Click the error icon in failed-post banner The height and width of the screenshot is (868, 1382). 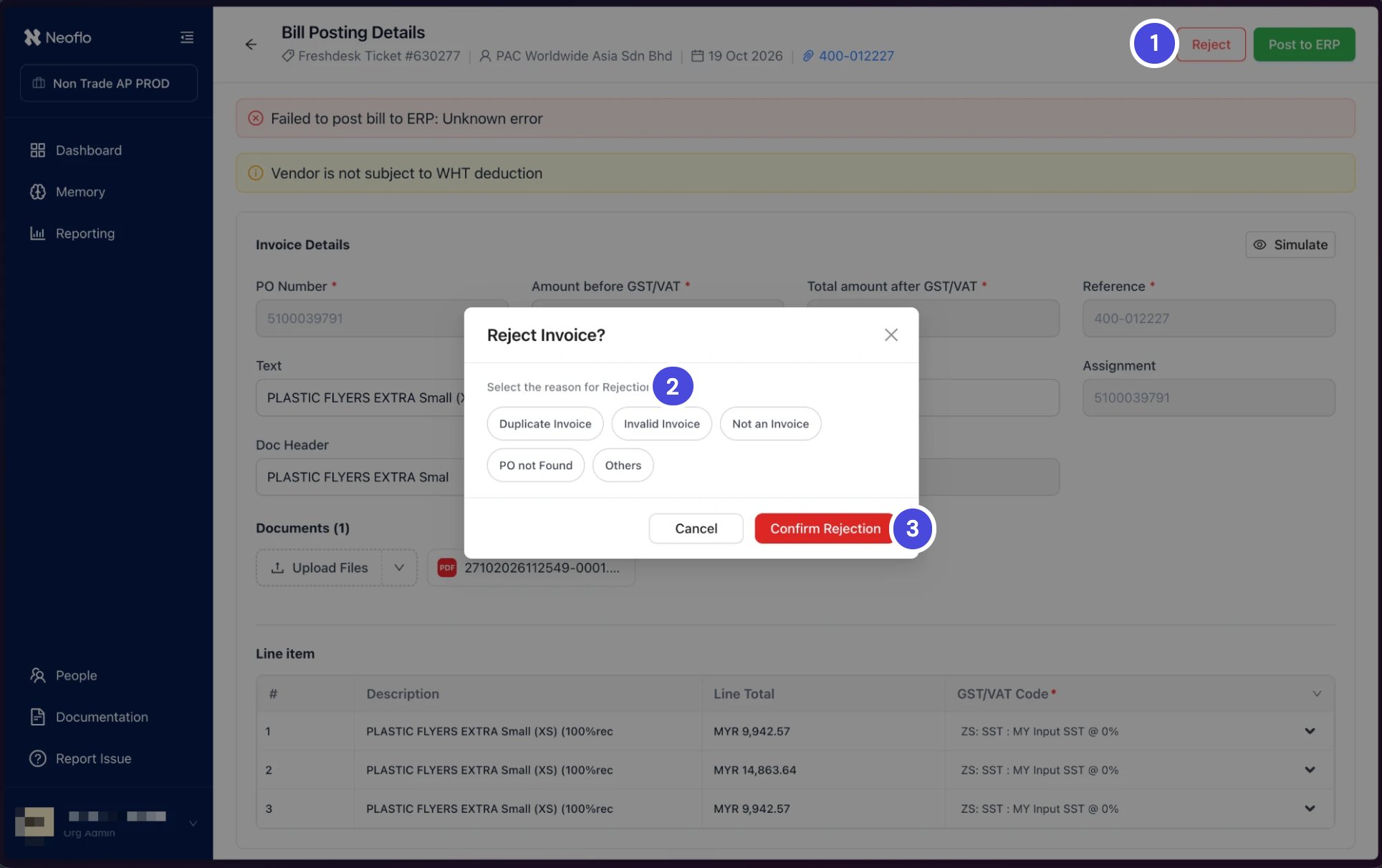point(256,118)
